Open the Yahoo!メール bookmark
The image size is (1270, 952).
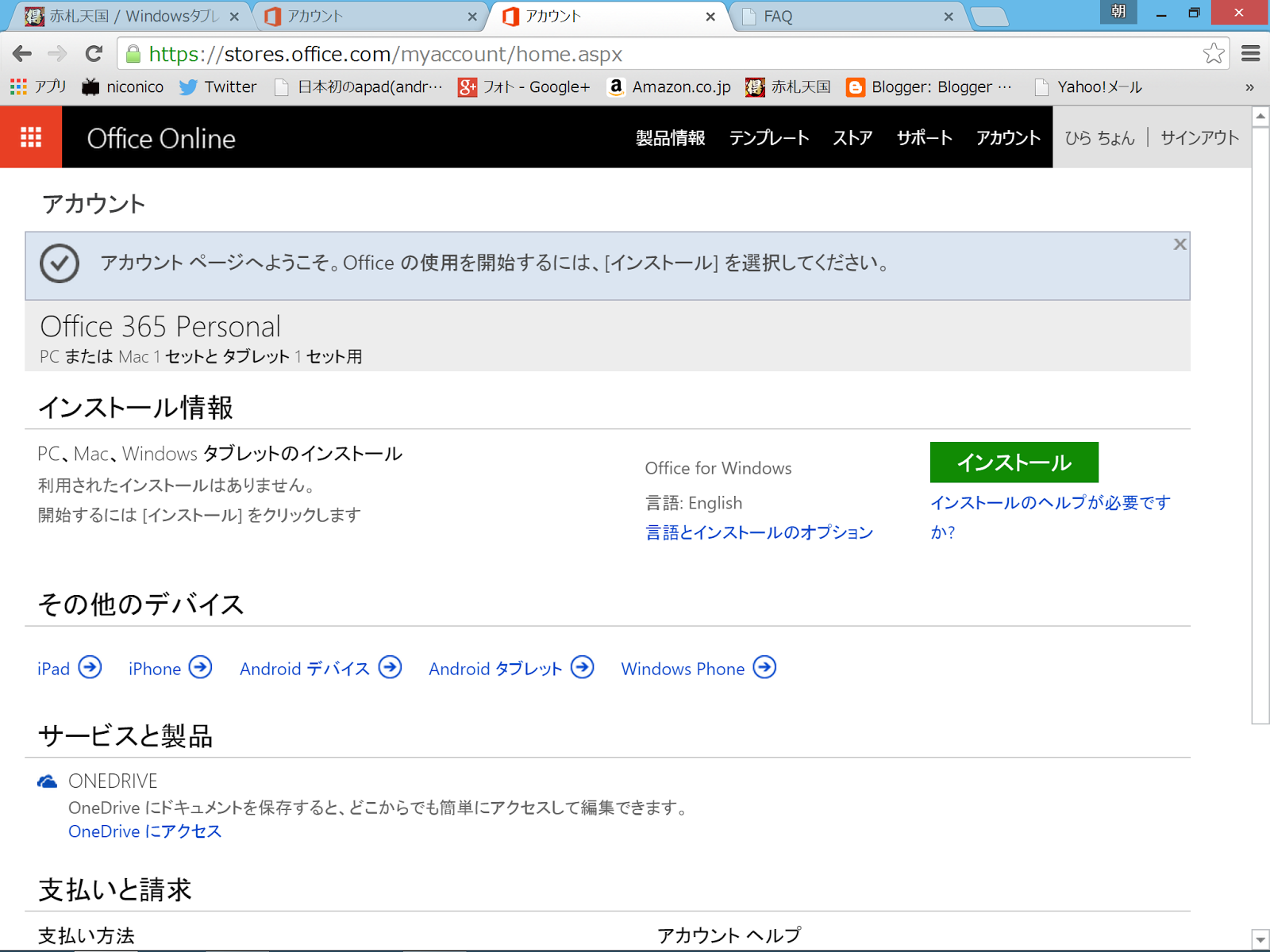point(1088,86)
